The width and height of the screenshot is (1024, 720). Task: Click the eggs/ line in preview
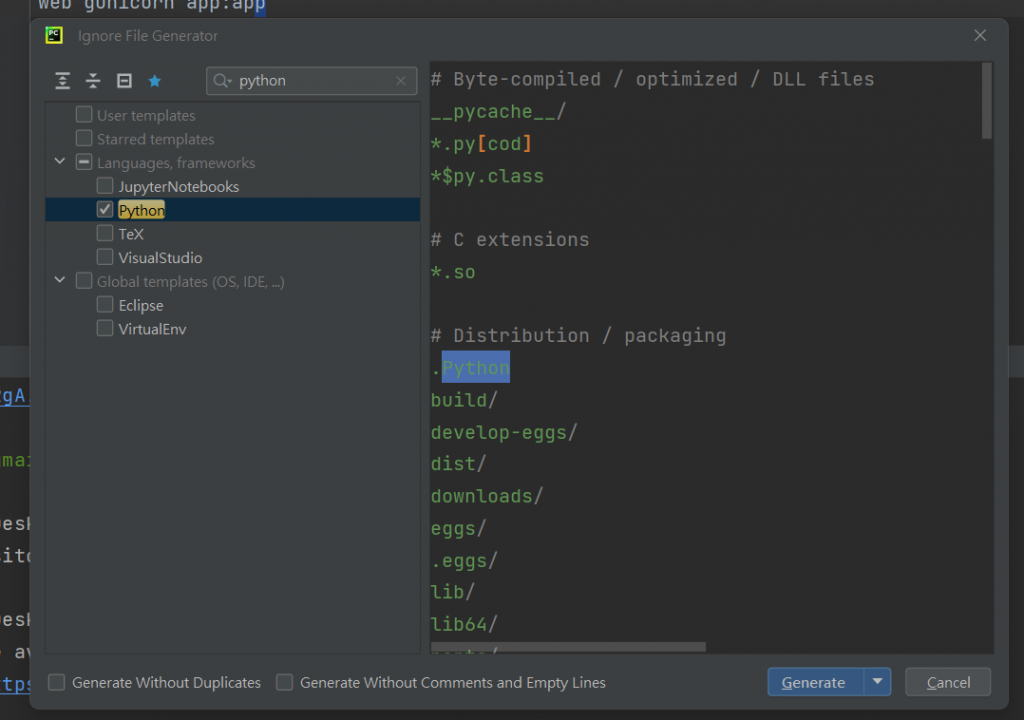click(458, 528)
